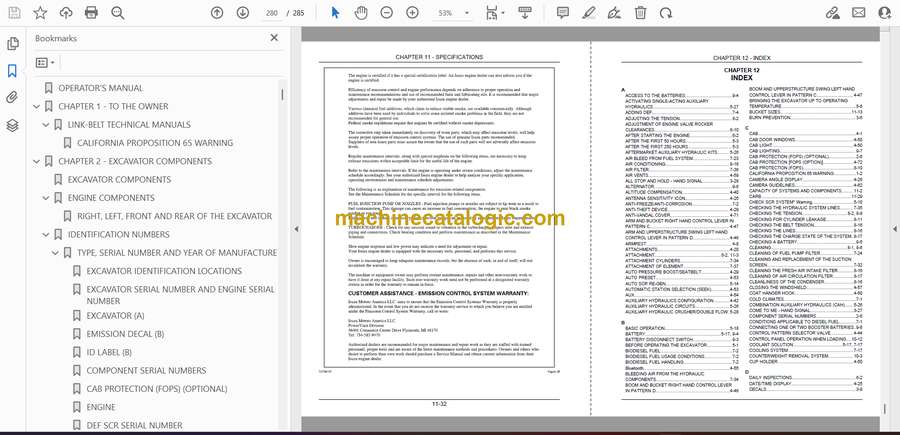Click the CUSTOMER ASSISTANCE - EMISSION CONTROL heading
The width and height of the screenshot is (900, 435).
[439, 293]
